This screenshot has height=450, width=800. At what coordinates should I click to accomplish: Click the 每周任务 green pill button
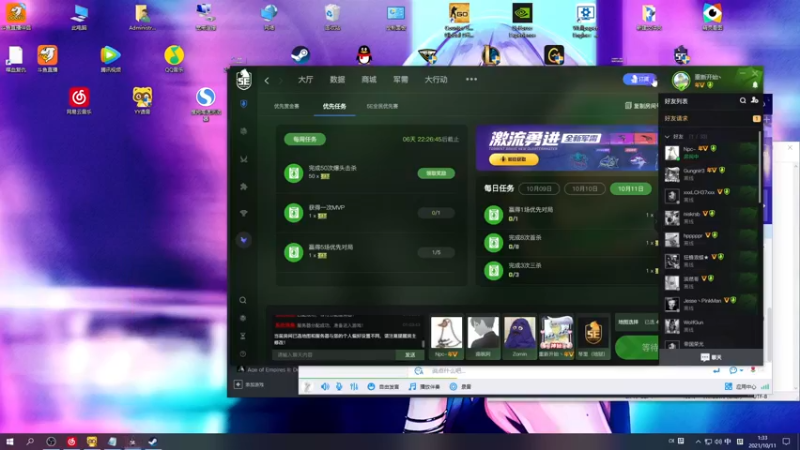[305, 139]
